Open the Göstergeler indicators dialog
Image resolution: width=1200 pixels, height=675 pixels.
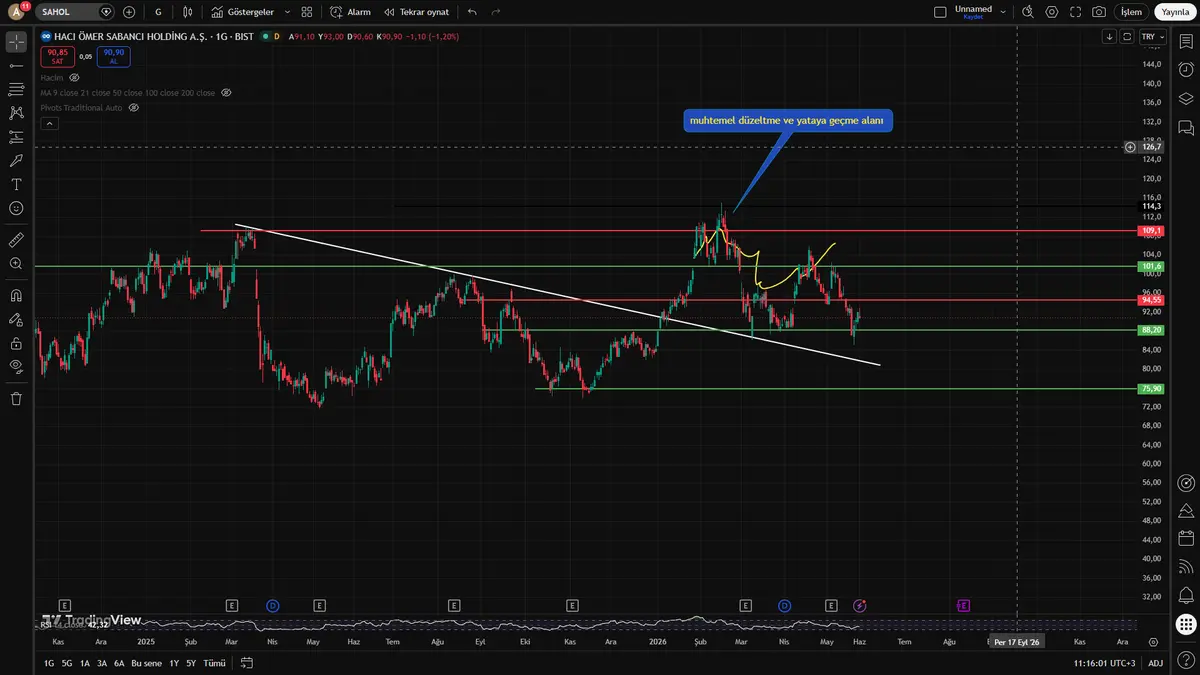(242, 12)
